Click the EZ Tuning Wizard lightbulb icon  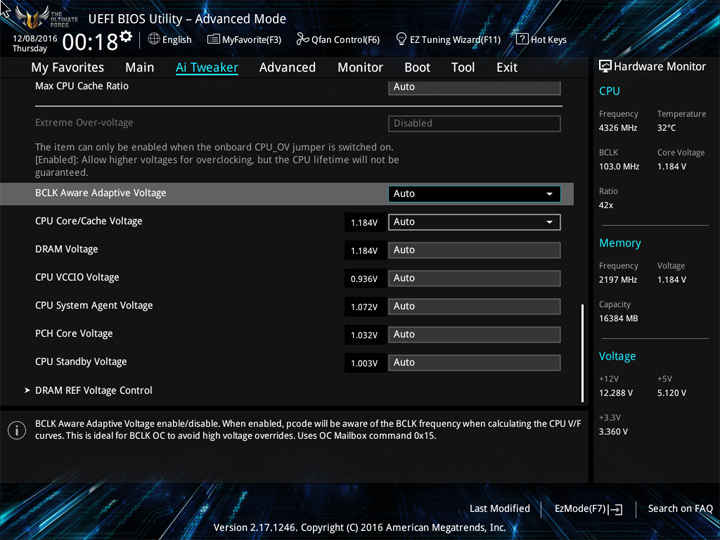[401, 39]
